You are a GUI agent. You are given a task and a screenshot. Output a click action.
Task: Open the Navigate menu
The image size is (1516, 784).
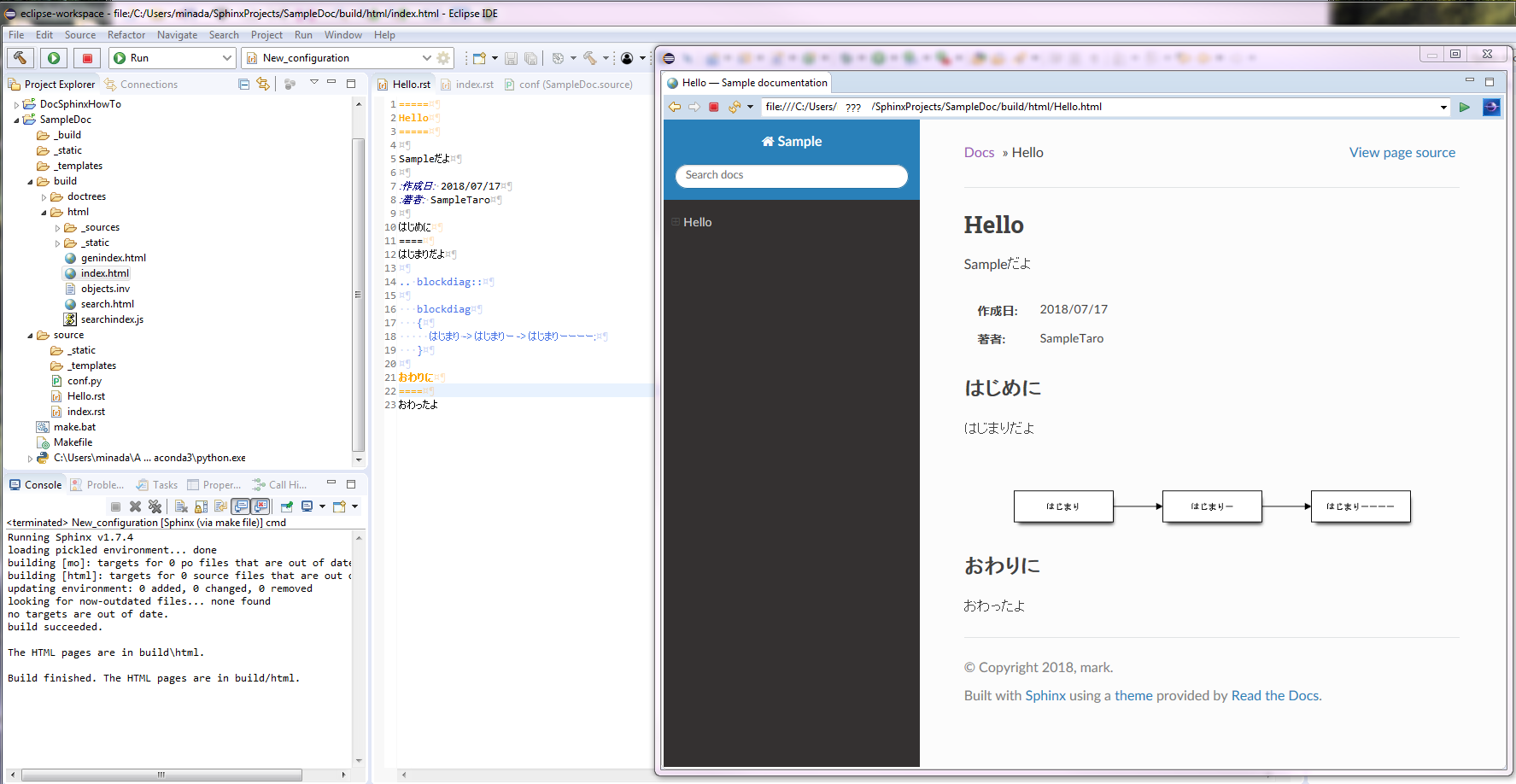(x=177, y=35)
